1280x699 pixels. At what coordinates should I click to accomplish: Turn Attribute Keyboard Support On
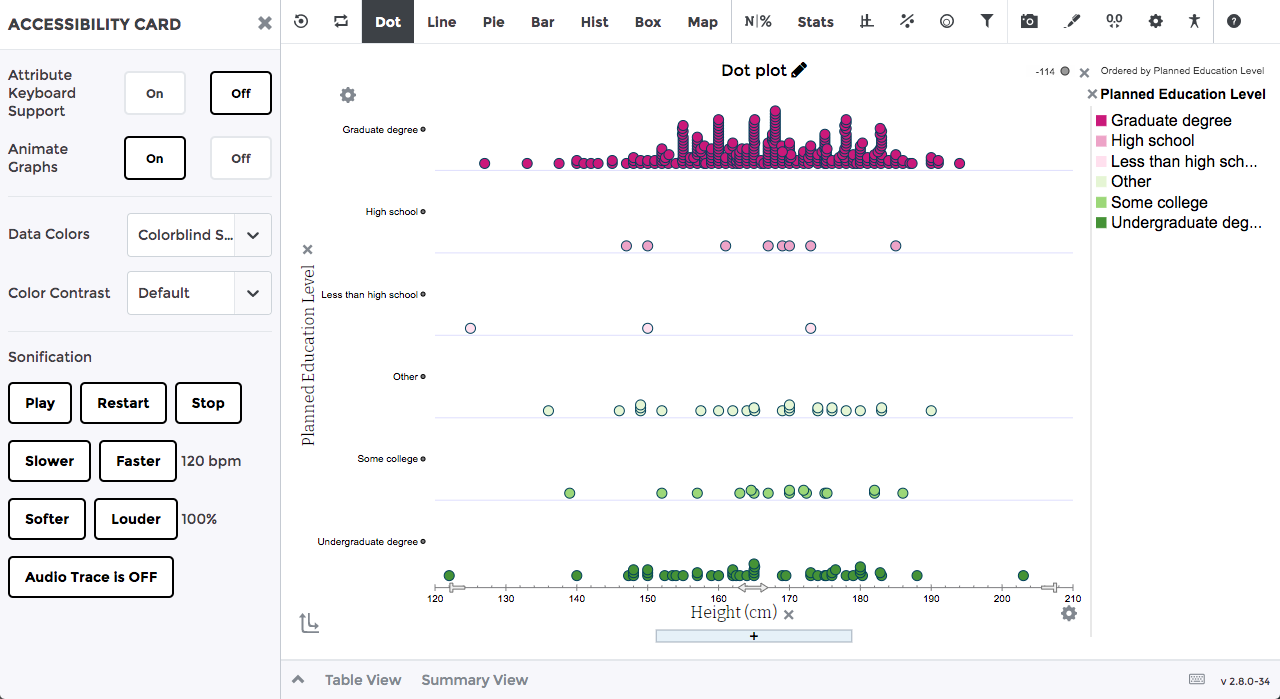[x=155, y=93]
